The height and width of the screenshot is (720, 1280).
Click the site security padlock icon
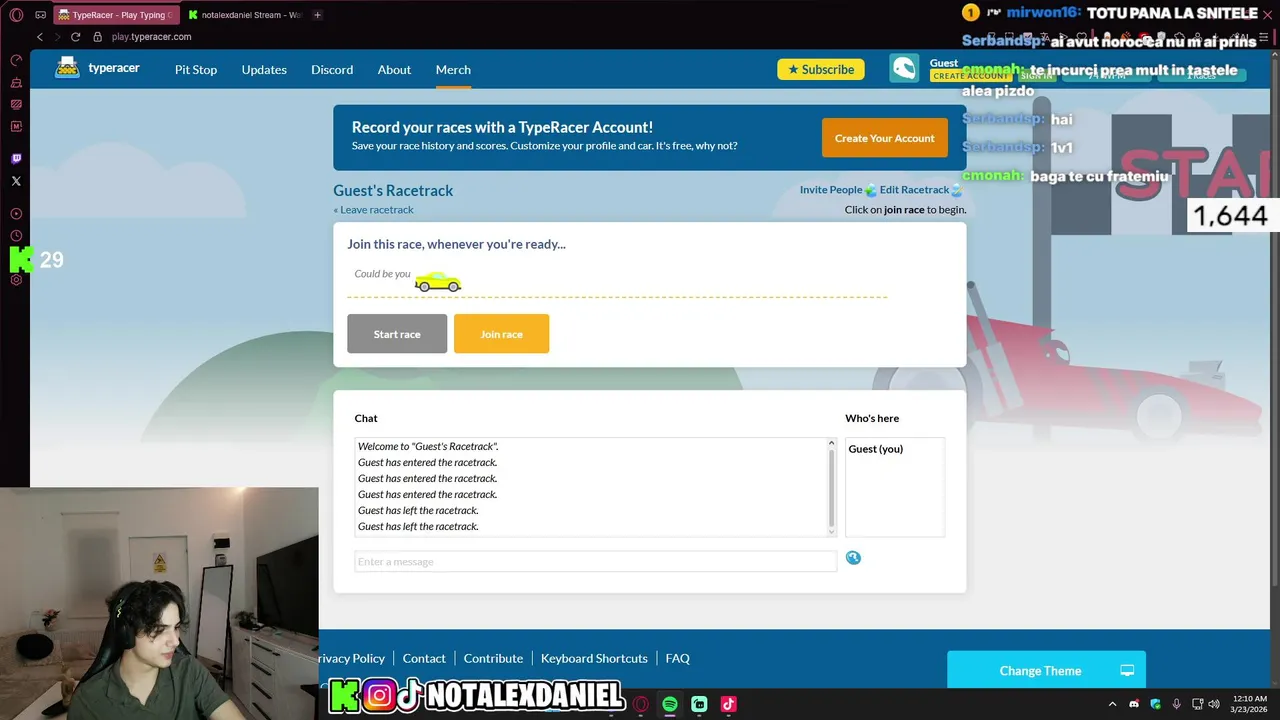tap(98, 37)
